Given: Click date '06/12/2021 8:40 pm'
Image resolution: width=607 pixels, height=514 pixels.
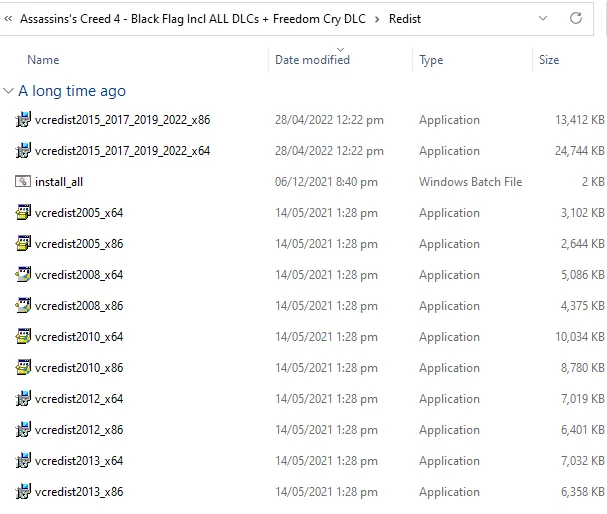Looking at the screenshot, I should (326, 182).
